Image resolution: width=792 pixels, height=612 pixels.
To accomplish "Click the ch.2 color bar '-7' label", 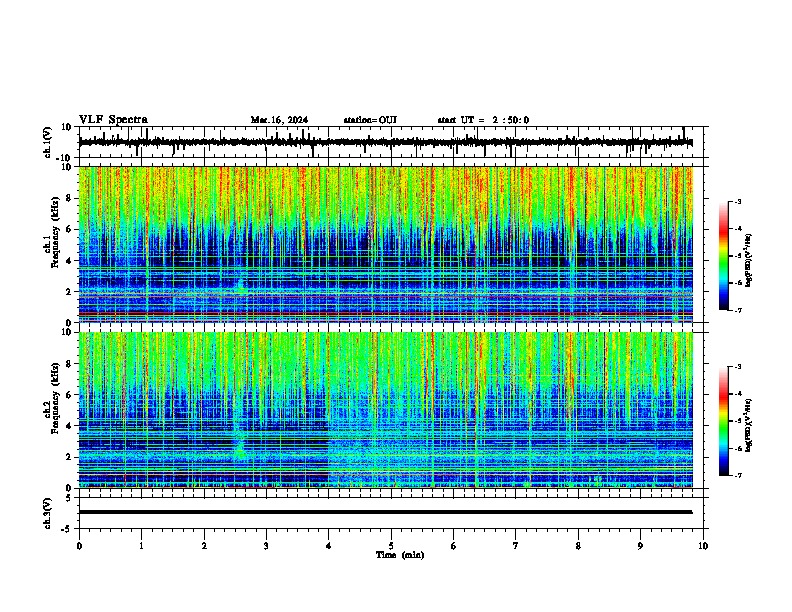I will [x=737, y=475].
